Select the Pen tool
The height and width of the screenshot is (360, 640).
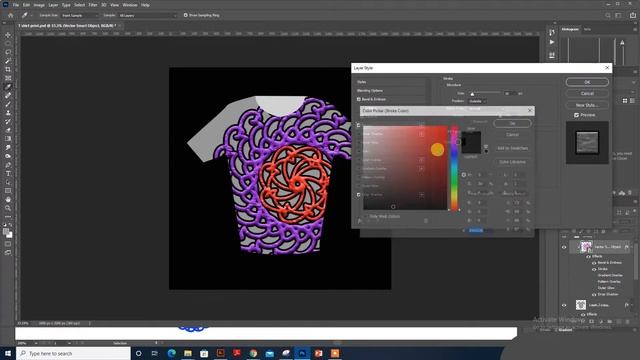click(8, 165)
